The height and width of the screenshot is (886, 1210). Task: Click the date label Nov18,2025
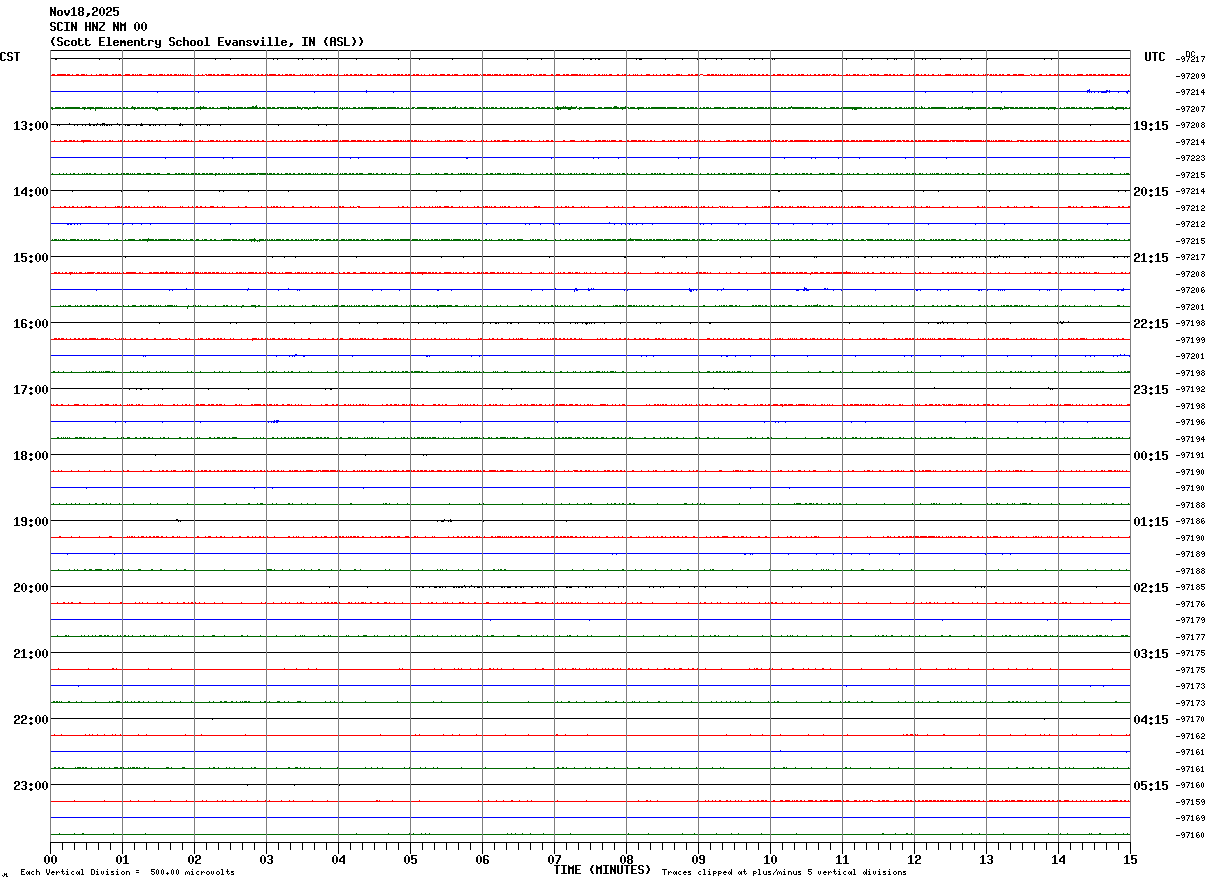click(x=84, y=12)
